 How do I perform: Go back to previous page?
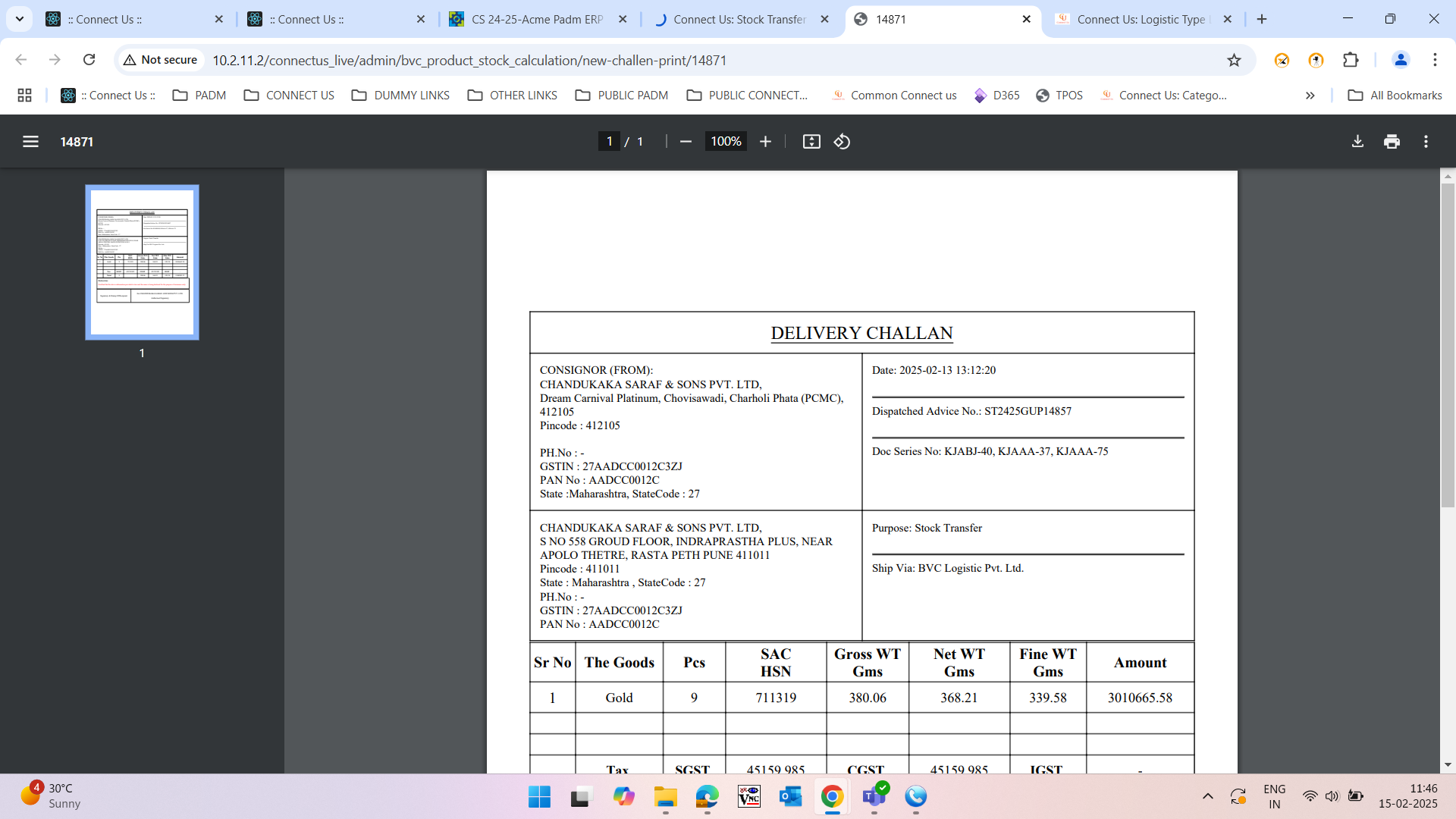(21, 60)
